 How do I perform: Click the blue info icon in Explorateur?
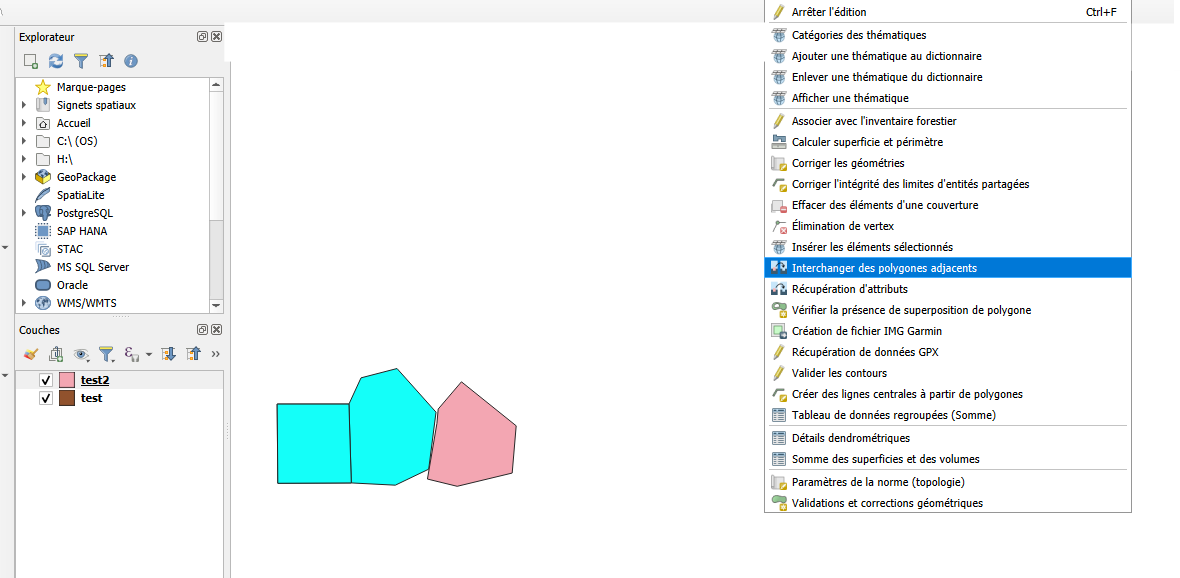[131, 61]
